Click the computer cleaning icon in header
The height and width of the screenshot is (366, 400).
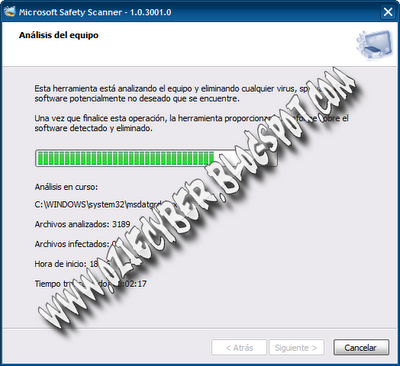tap(374, 44)
